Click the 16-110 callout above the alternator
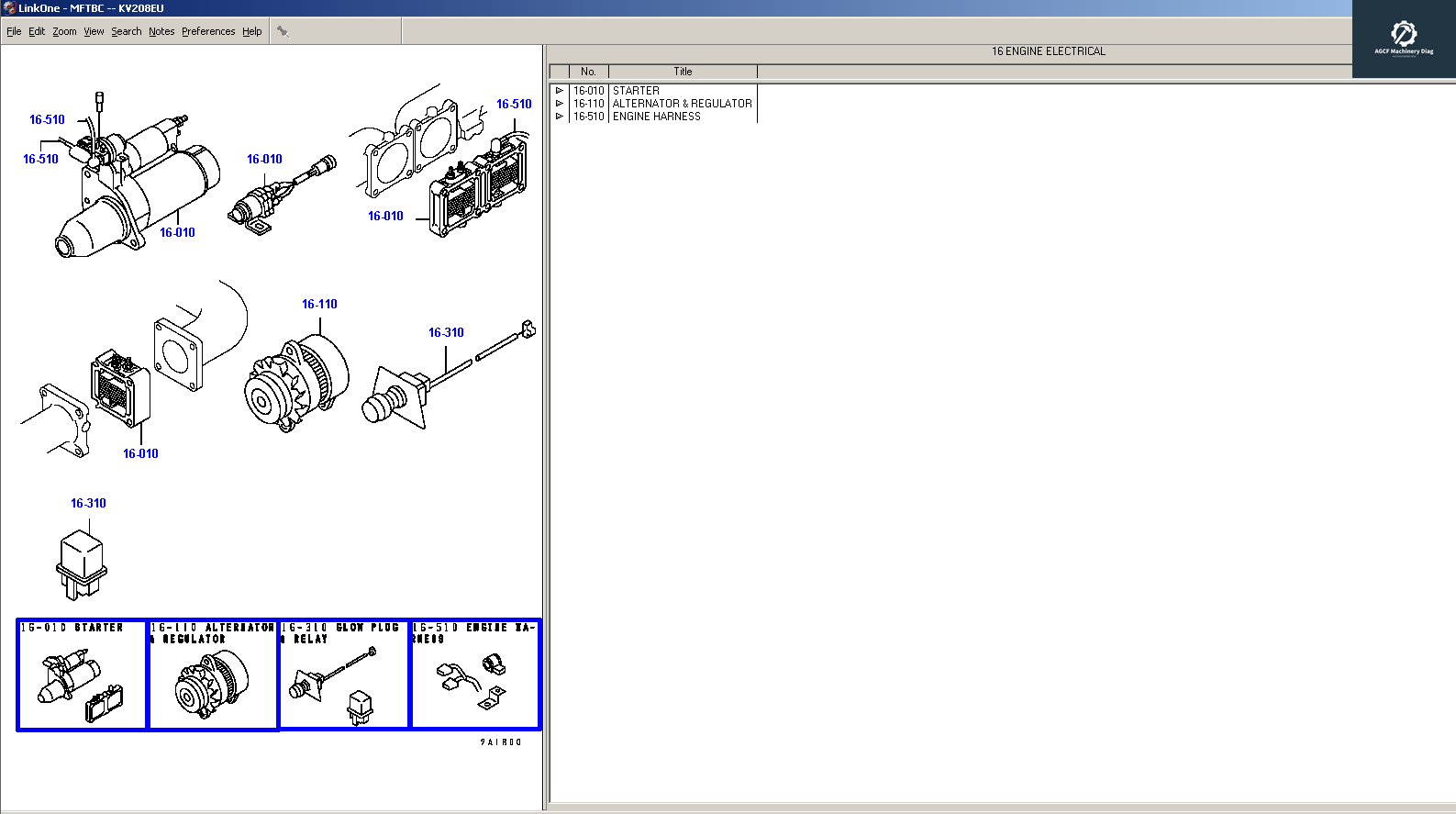1456x814 pixels. pos(319,304)
